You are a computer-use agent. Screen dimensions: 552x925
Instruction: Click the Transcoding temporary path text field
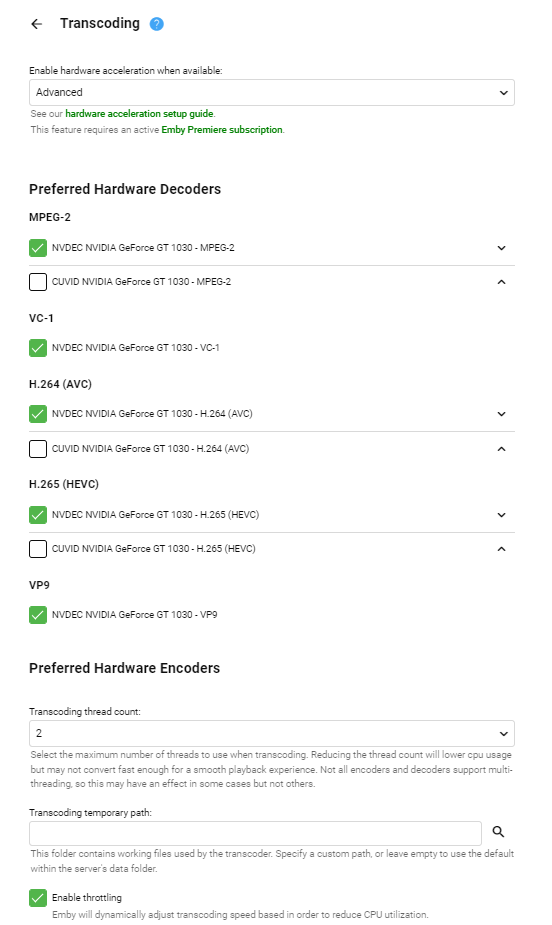click(255, 834)
